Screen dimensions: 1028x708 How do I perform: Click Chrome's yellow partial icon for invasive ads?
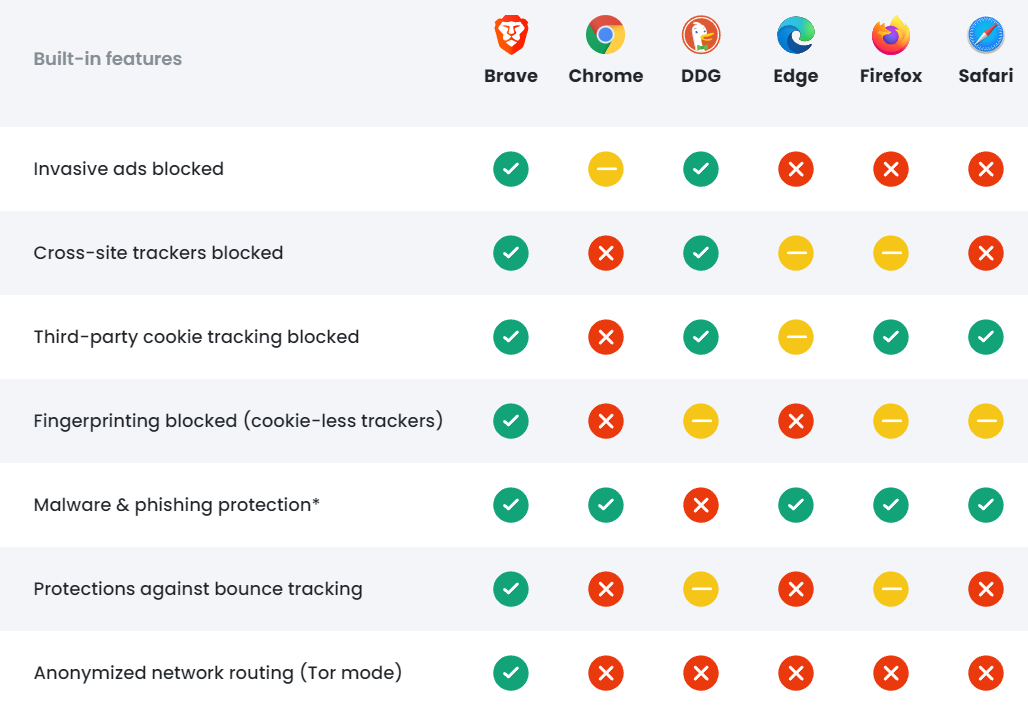point(606,169)
